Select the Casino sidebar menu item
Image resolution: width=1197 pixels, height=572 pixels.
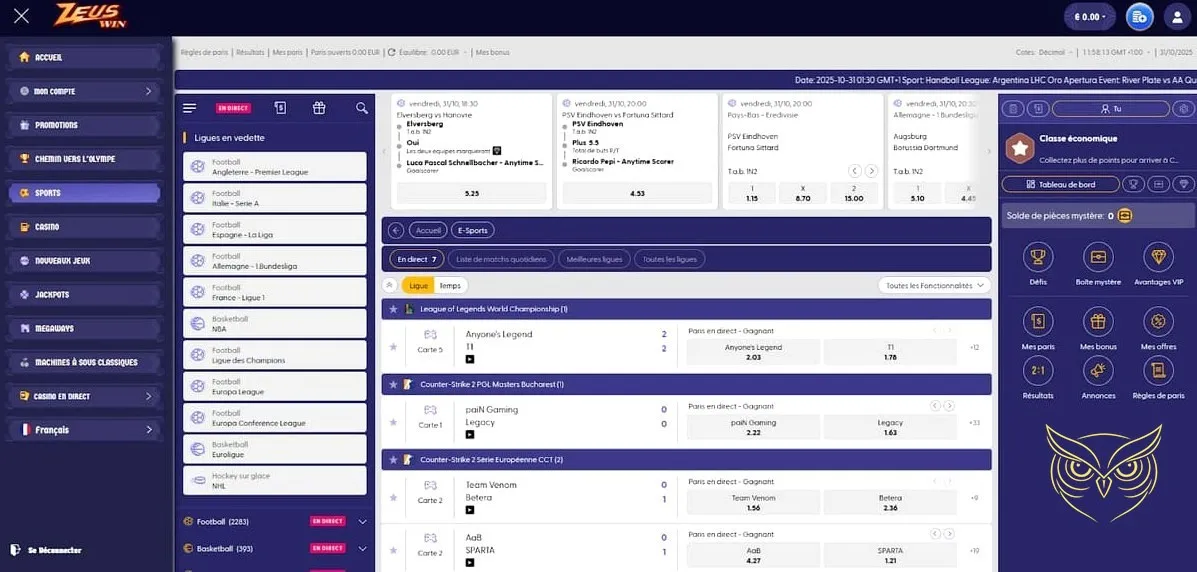[x=84, y=227]
